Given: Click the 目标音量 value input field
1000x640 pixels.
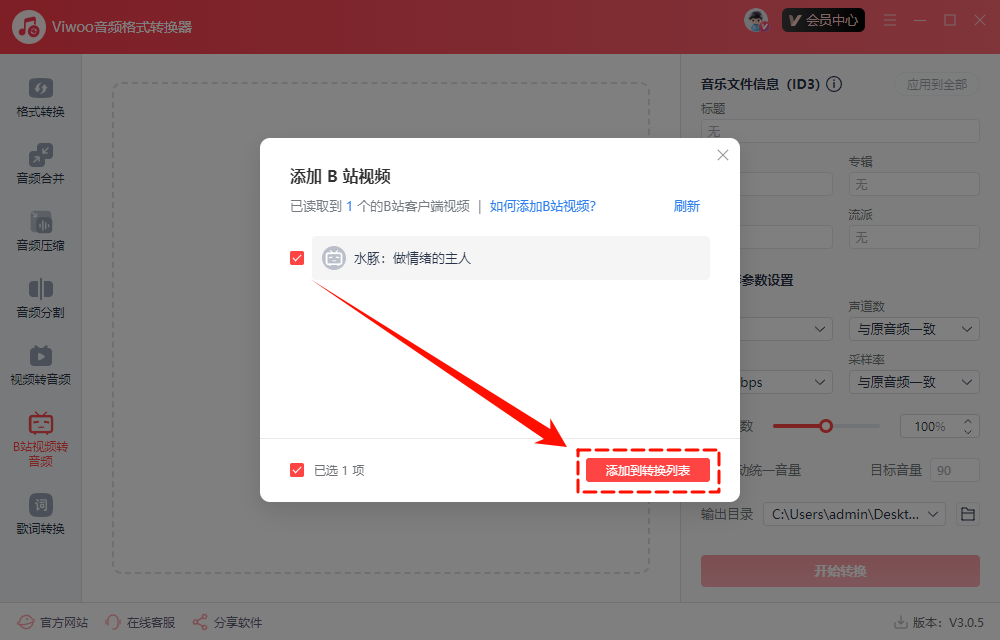Looking at the screenshot, I should [952, 469].
